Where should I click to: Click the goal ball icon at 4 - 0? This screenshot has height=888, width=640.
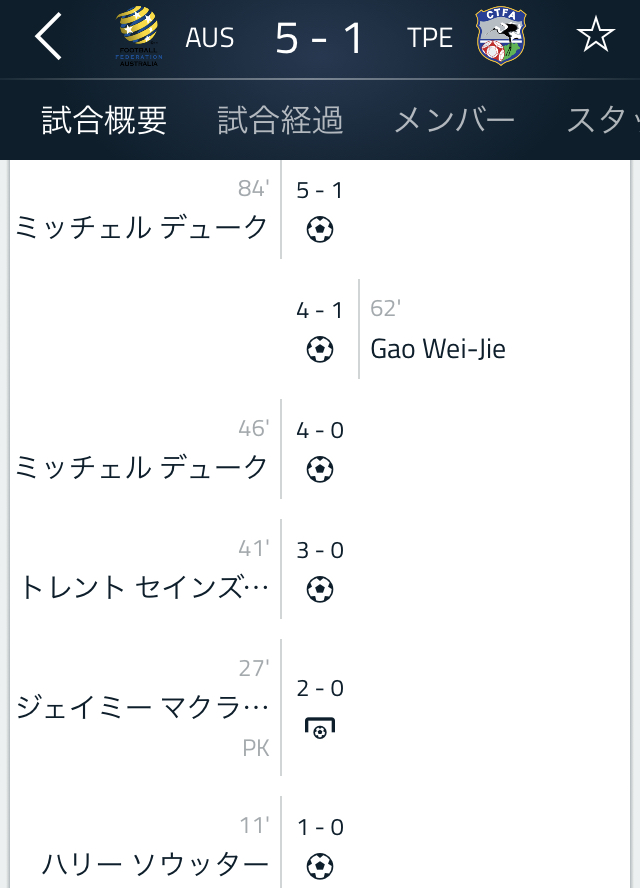point(320,469)
